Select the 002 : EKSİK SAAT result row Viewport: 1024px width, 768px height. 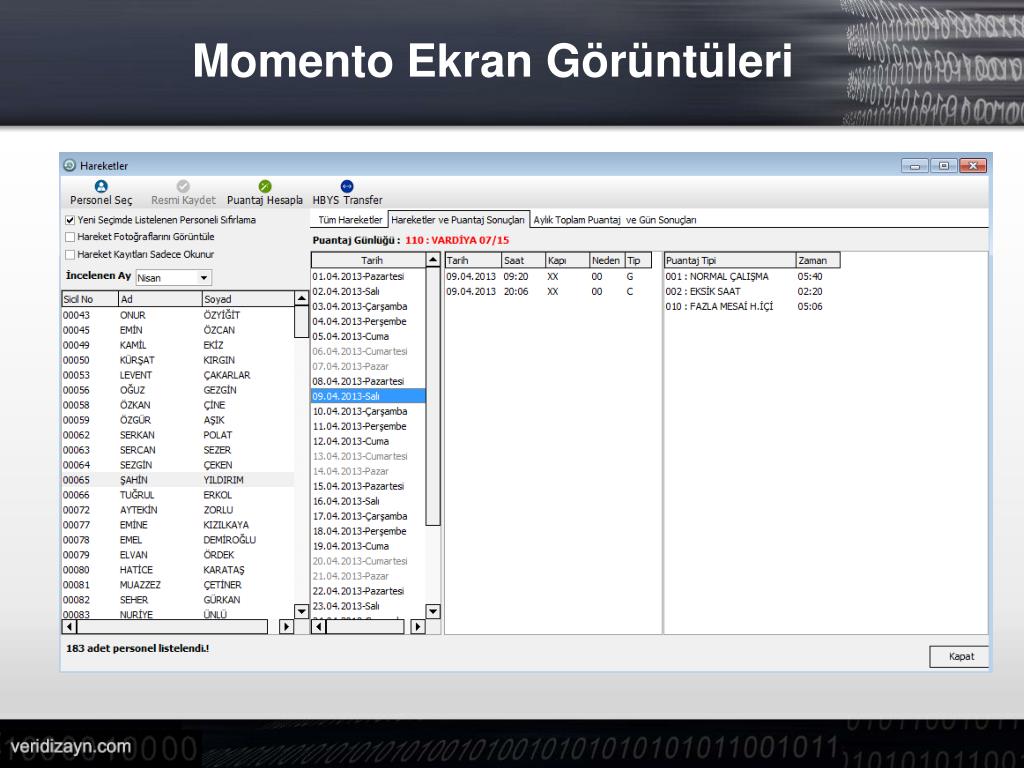click(751, 291)
